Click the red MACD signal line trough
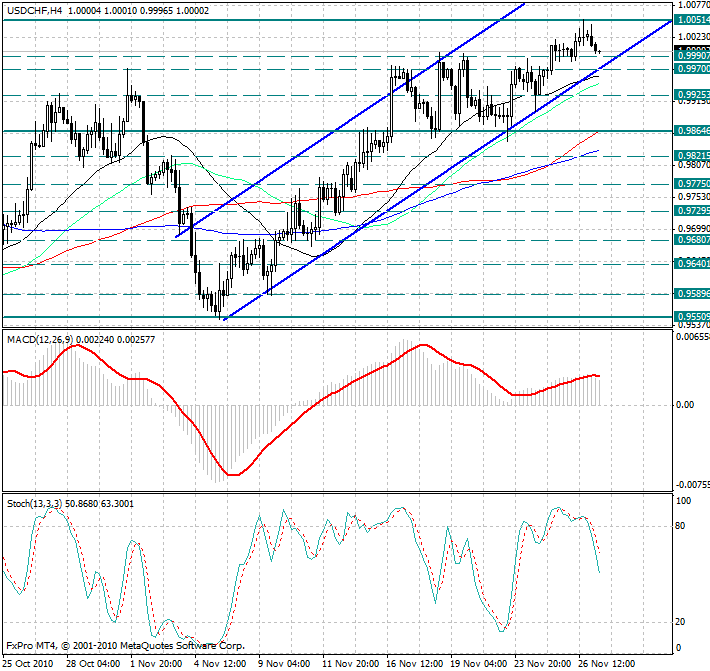This screenshot has width=710, height=671. pyautogui.click(x=233, y=474)
